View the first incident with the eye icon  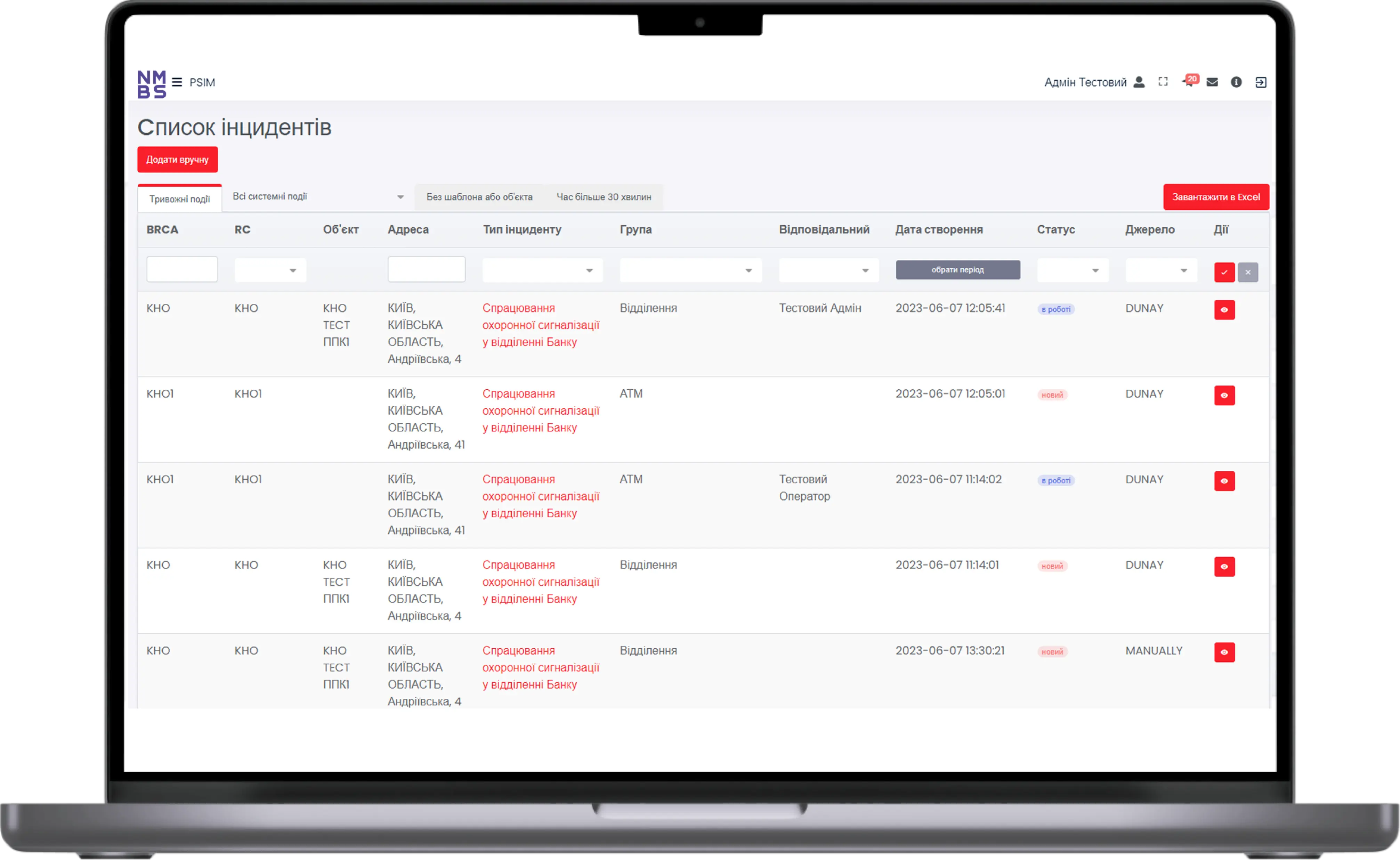point(1225,310)
